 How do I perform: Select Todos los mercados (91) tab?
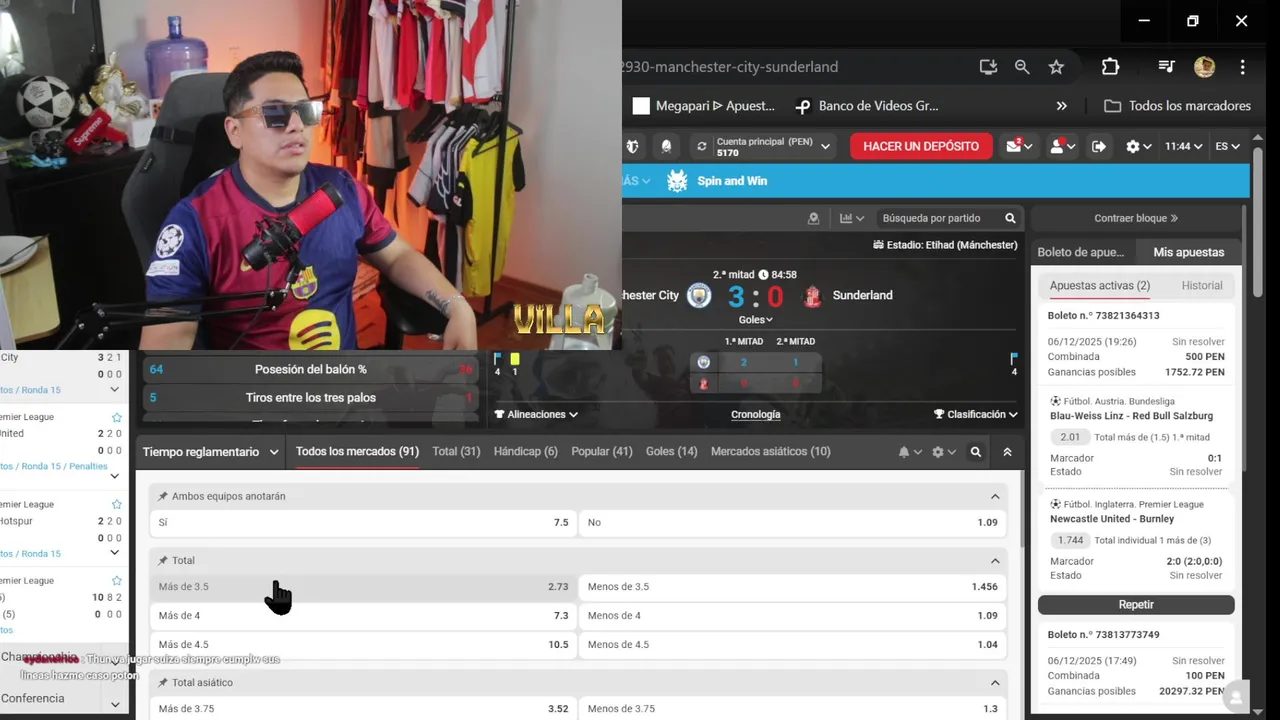tap(357, 452)
